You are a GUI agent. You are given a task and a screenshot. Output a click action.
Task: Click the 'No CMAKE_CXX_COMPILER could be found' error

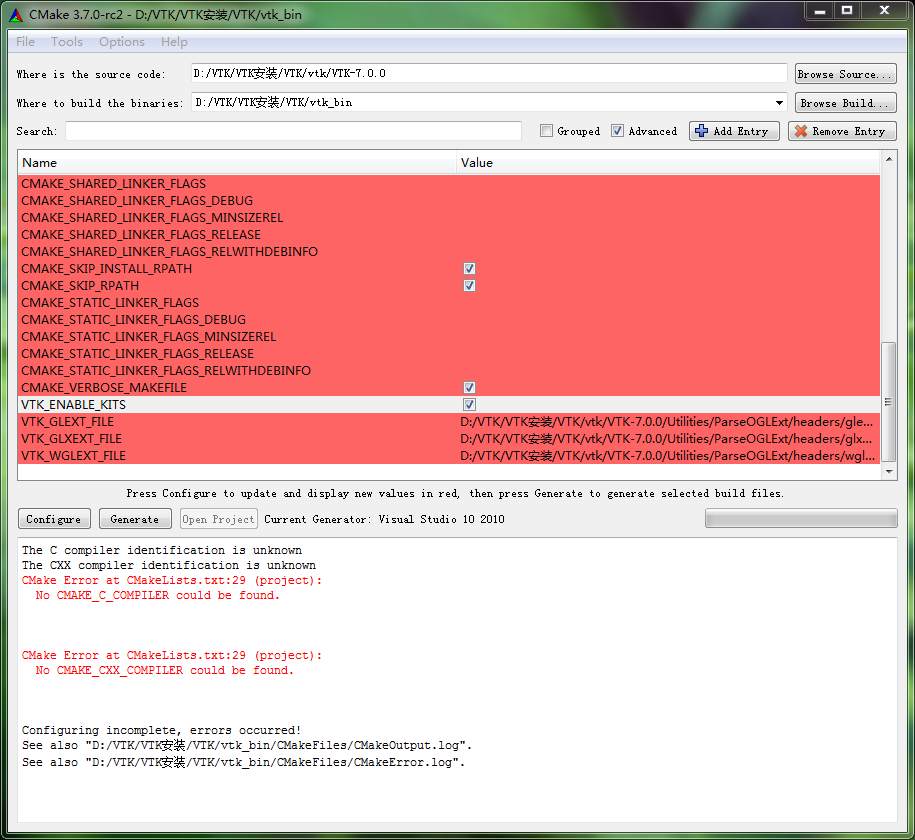click(165, 670)
